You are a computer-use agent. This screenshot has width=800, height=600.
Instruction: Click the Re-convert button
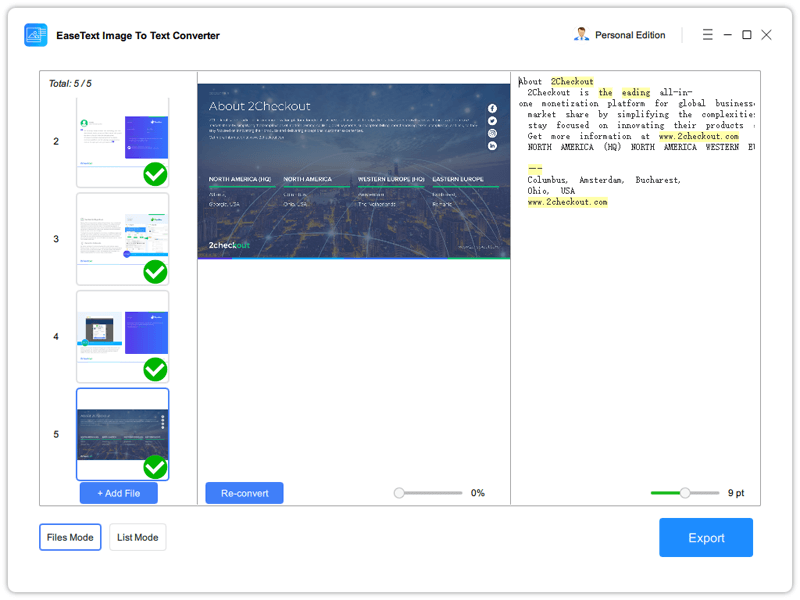point(244,493)
